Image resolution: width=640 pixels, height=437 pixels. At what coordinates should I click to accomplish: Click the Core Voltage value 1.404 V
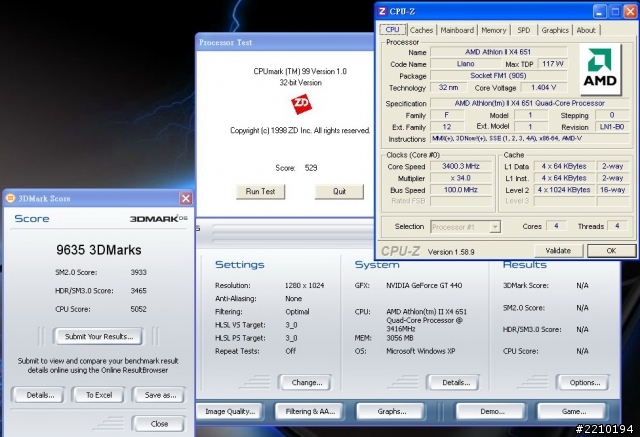(x=544, y=87)
